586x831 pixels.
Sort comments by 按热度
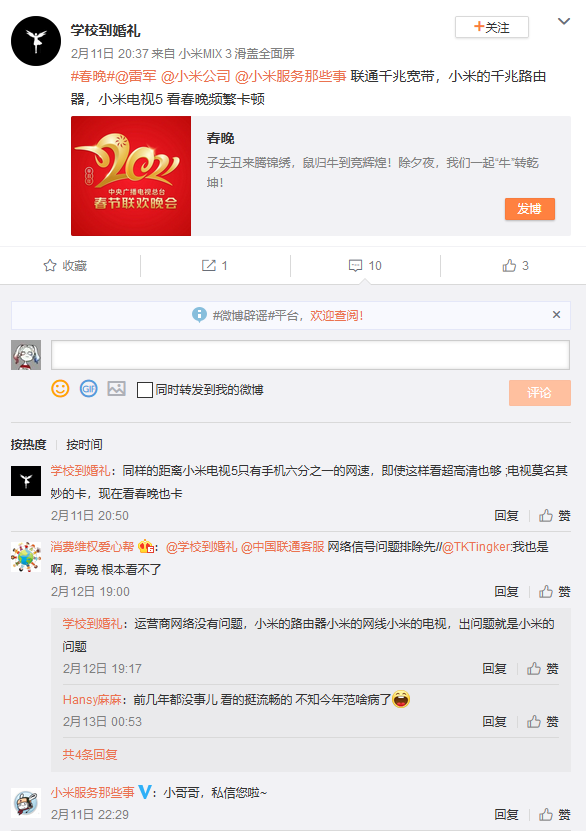[29, 445]
